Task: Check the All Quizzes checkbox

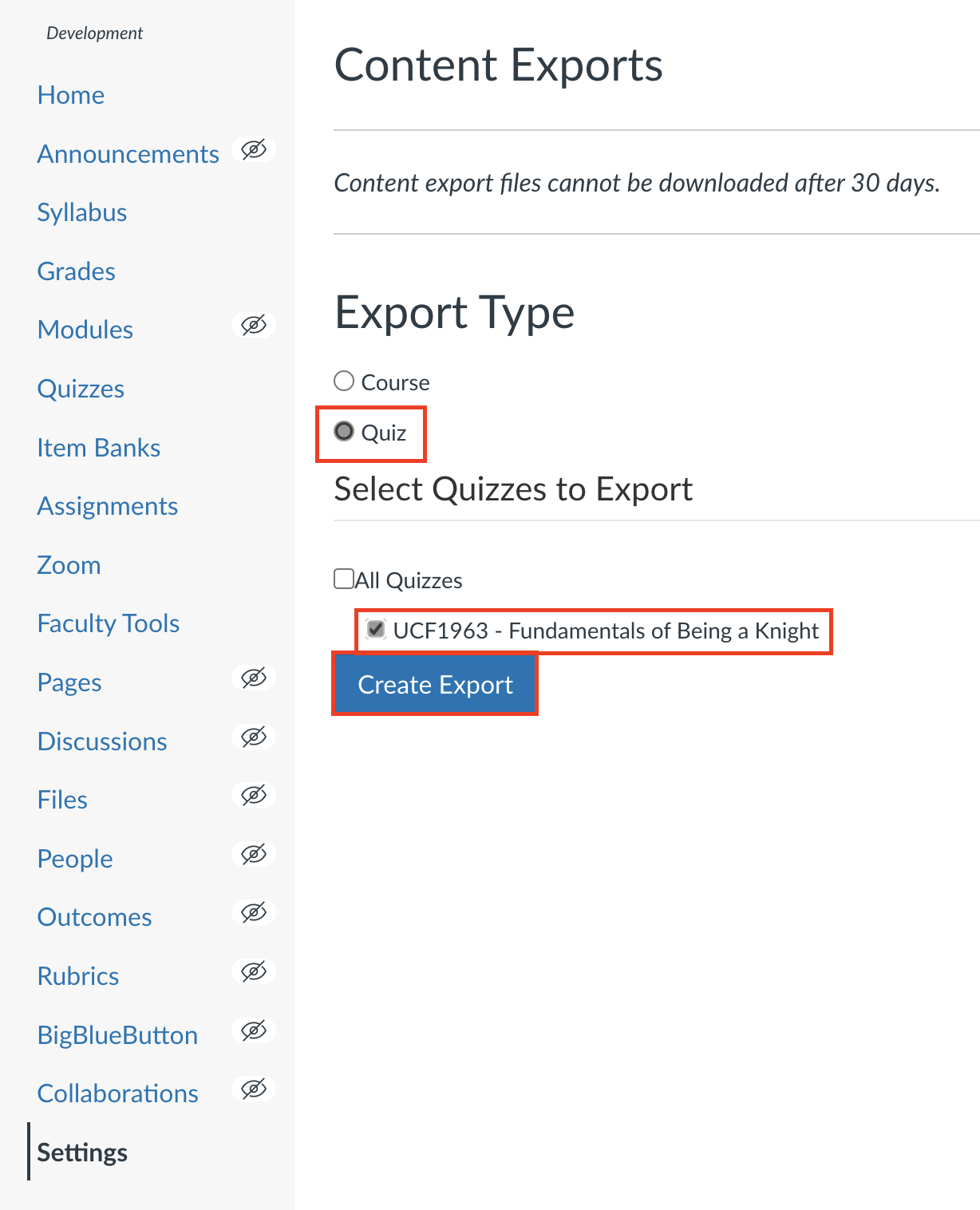Action: [344, 579]
